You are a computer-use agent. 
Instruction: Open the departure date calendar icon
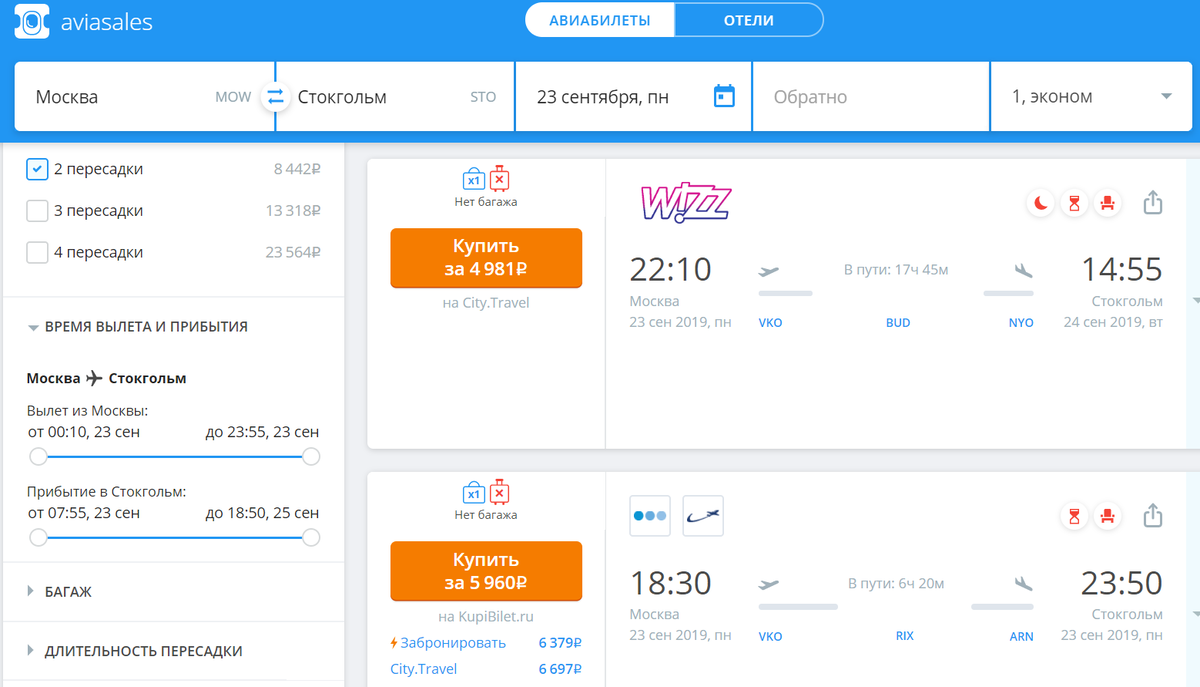pyautogui.click(x=724, y=96)
